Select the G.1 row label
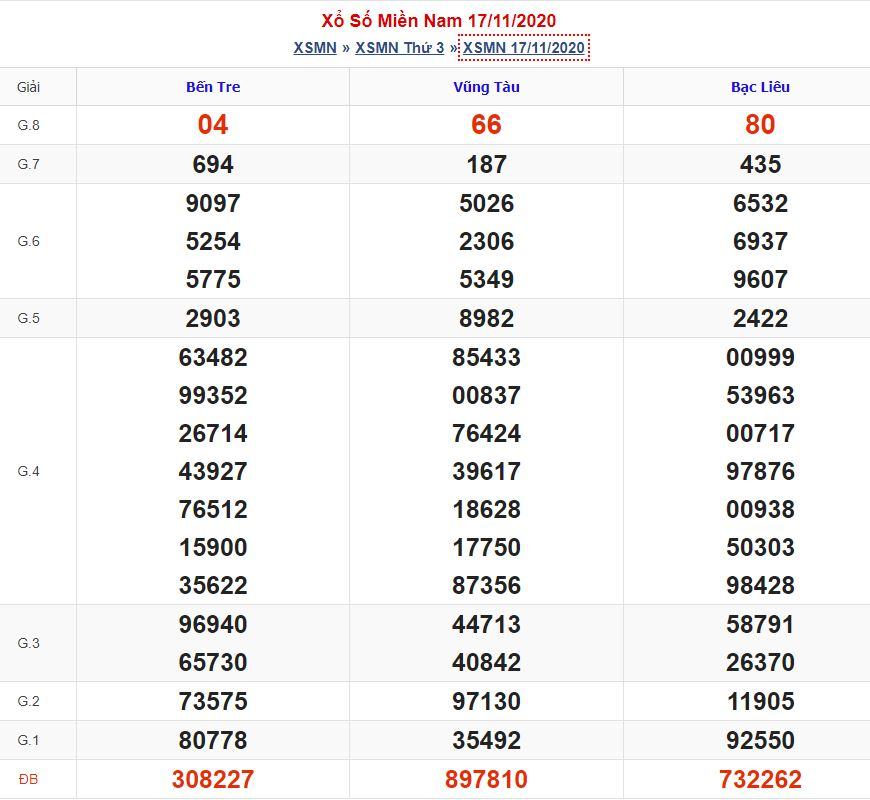 pos(28,741)
